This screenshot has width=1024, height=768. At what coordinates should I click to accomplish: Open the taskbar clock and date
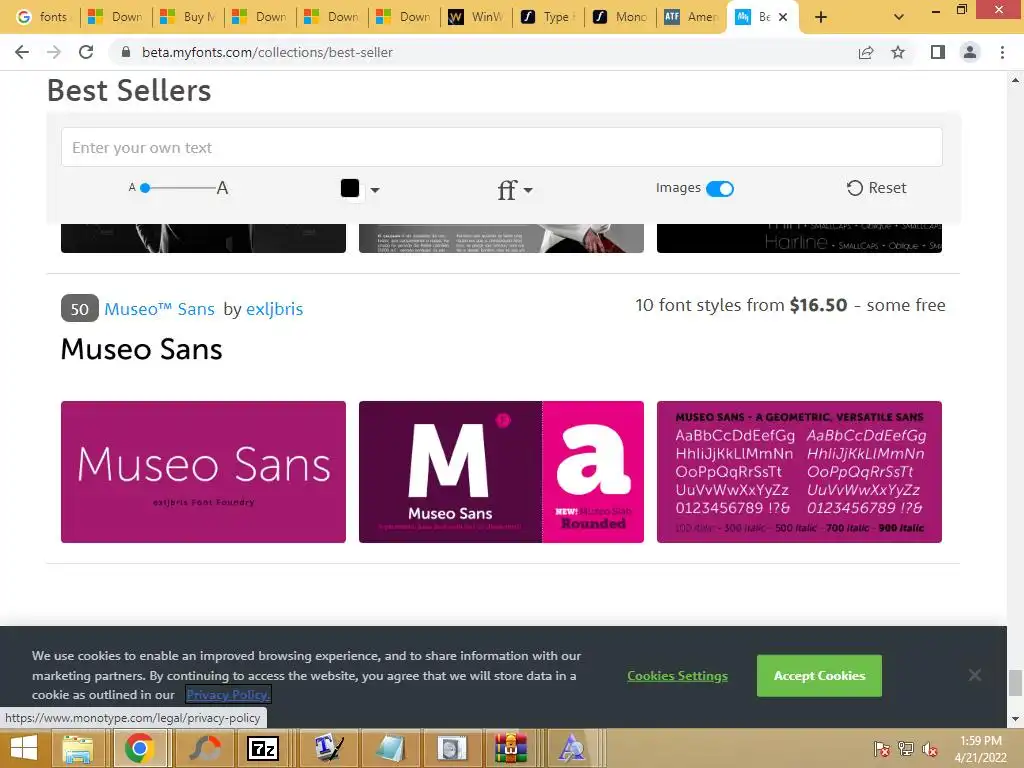coord(980,749)
